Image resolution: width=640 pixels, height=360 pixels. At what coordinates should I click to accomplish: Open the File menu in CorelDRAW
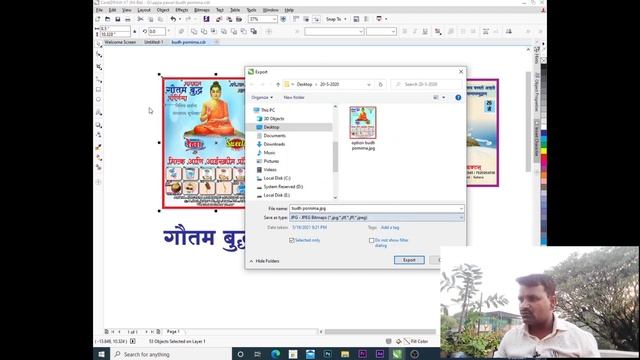[99, 10]
